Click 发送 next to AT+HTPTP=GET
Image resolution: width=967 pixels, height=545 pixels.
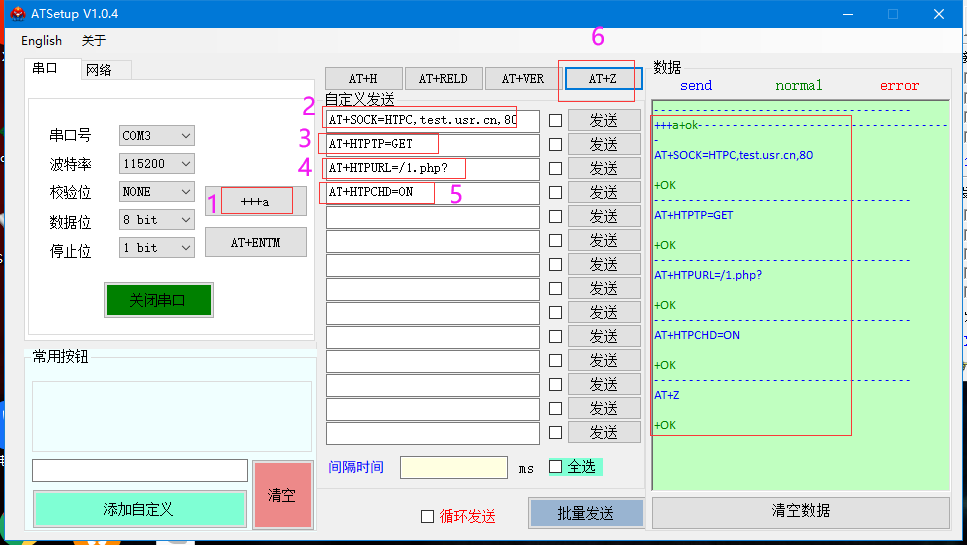click(x=603, y=144)
